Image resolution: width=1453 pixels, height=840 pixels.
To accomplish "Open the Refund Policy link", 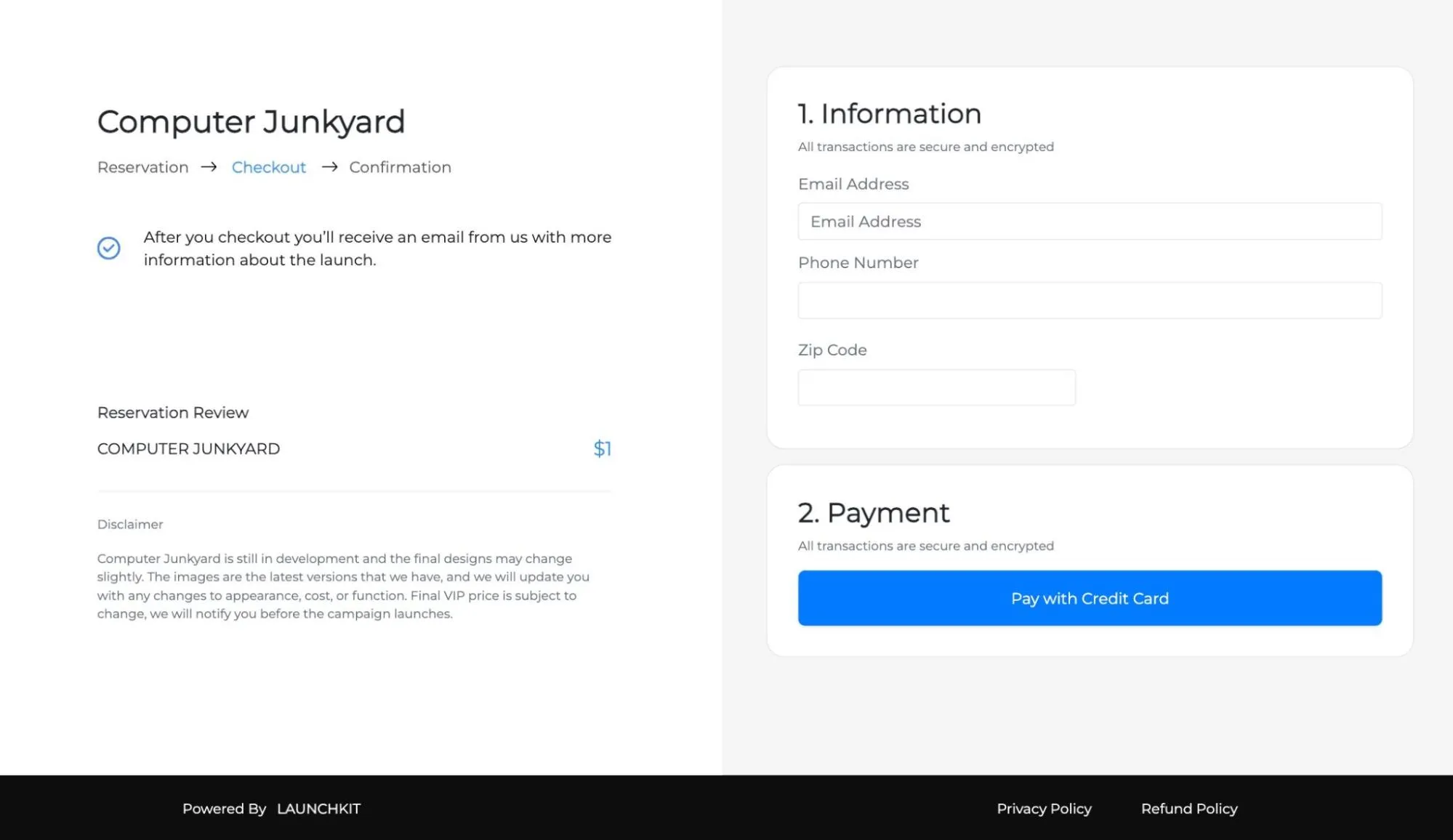I will pyautogui.click(x=1189, y=809).
